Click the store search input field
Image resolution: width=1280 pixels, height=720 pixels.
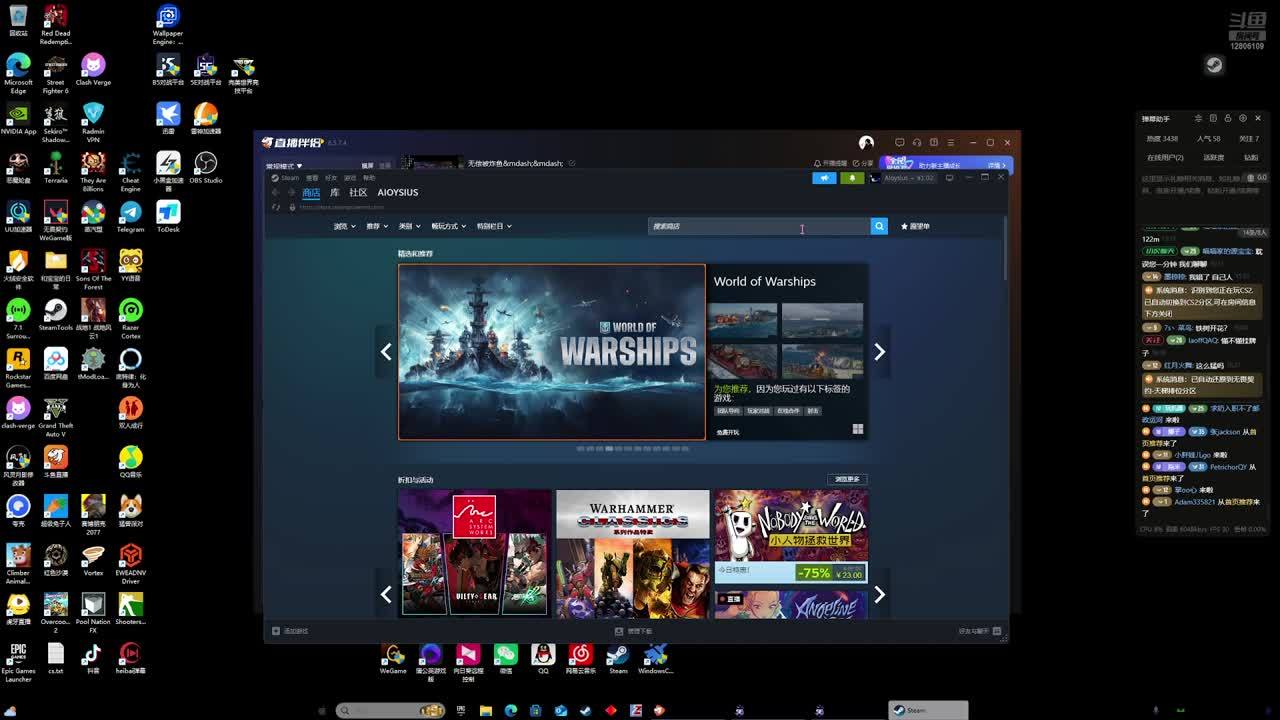(758, 226)
